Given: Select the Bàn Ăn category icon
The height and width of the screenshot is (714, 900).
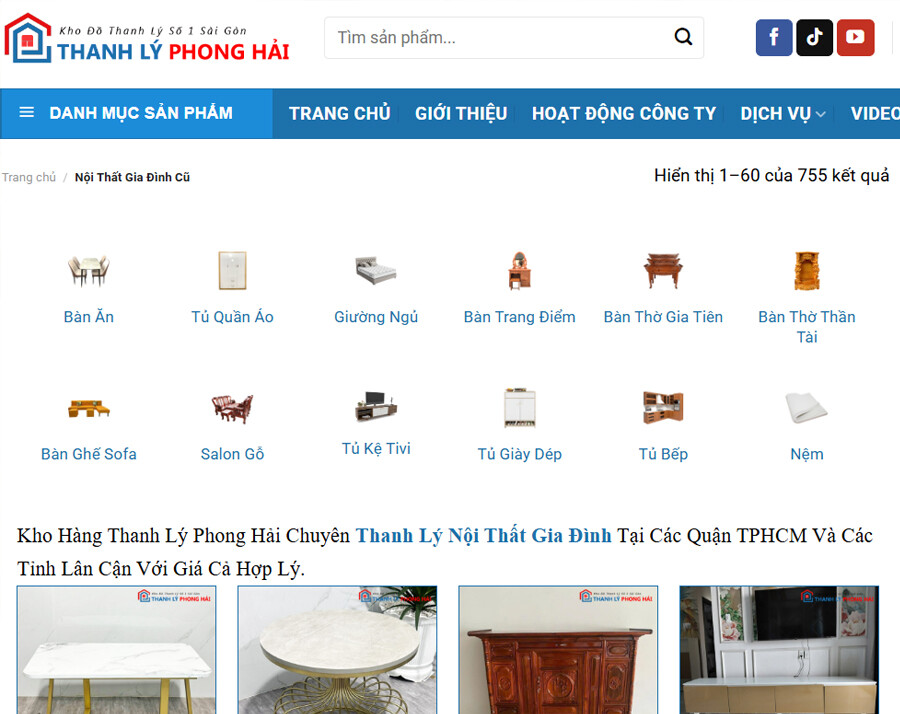Looking at the screenshot, I should [88, 270].
